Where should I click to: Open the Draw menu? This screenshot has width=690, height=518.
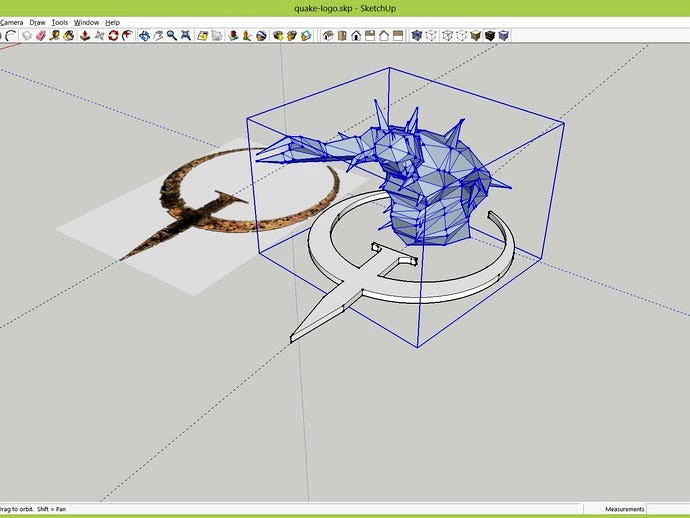coord(37,22)
